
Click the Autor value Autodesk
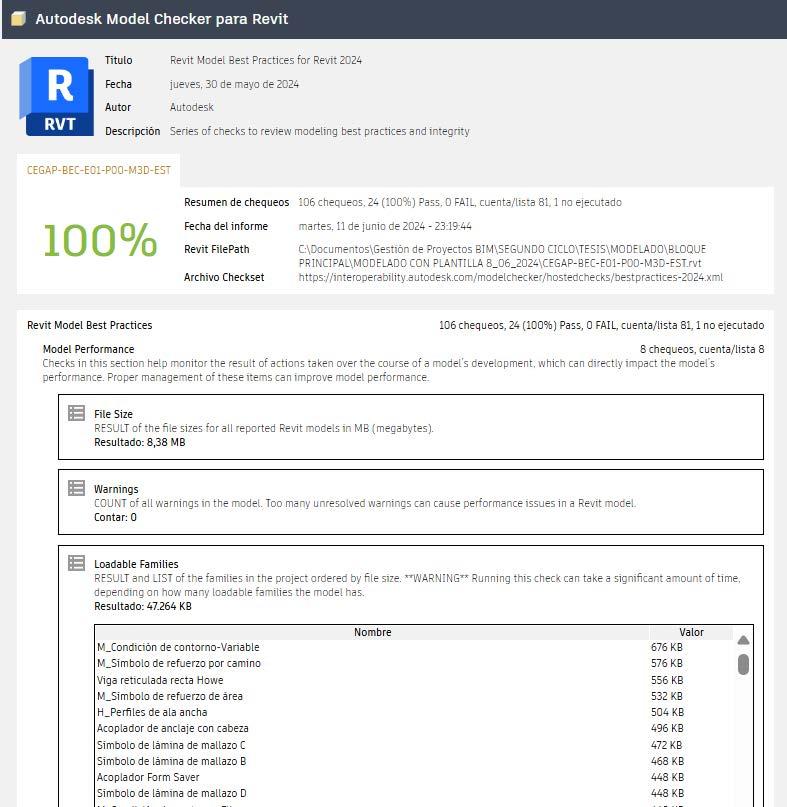click(x=191, y=107)
